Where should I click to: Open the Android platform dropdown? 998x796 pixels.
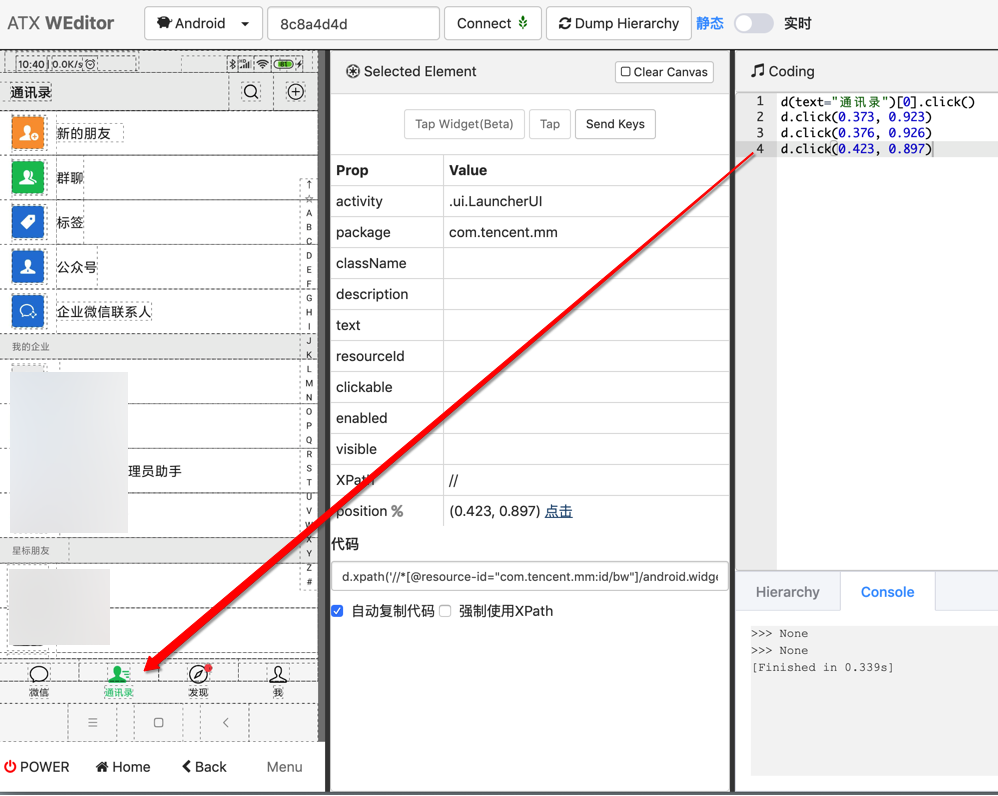click(203, 24)
